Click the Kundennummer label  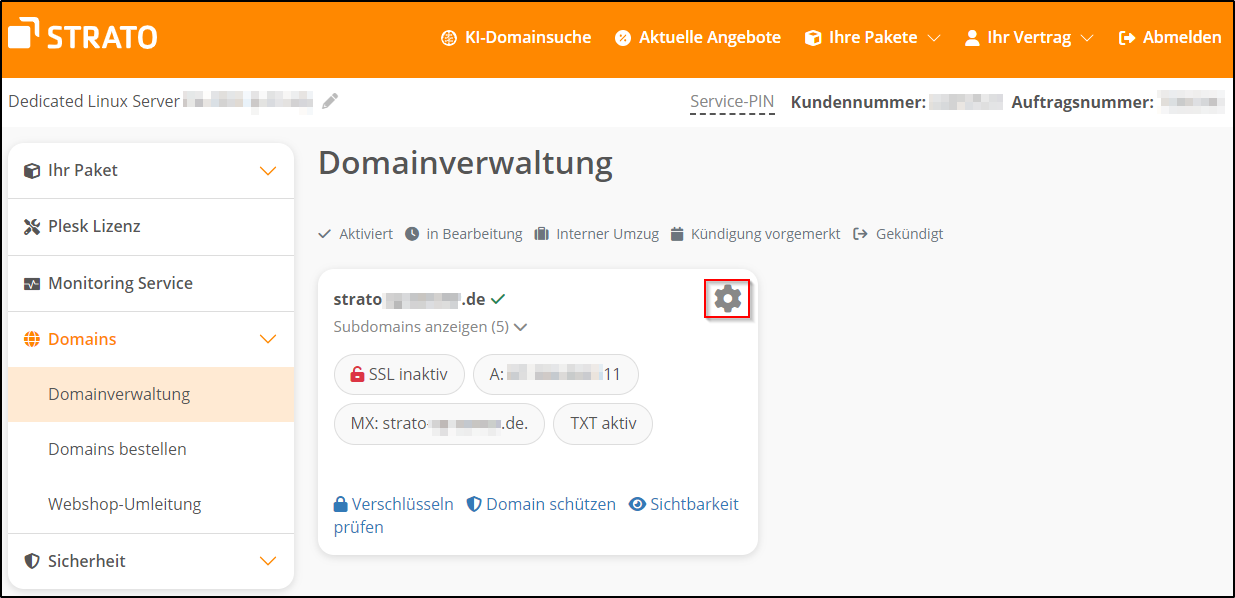click(x=858, y=101)
